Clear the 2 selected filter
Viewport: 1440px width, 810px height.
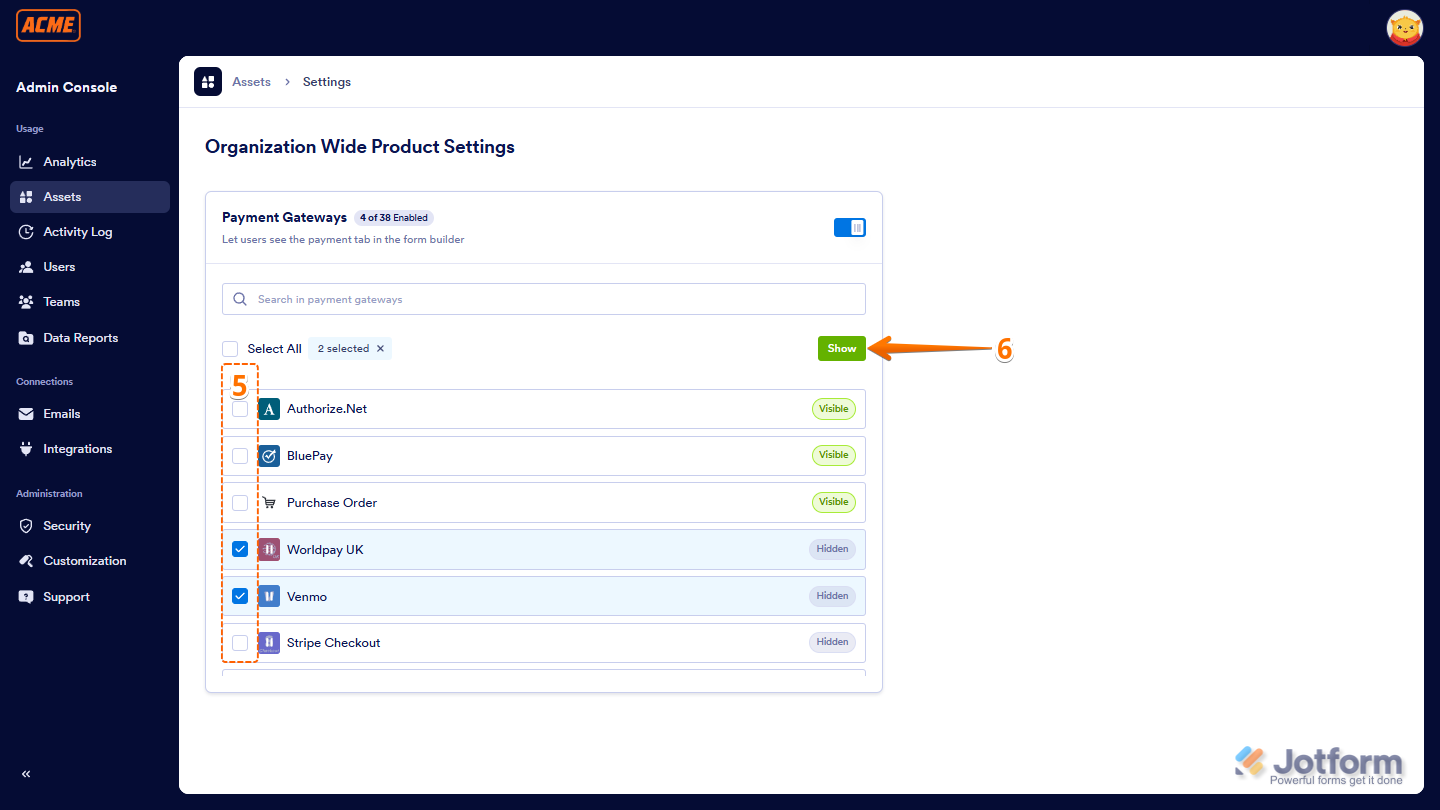pyautogui.click(x=380, y=348)
